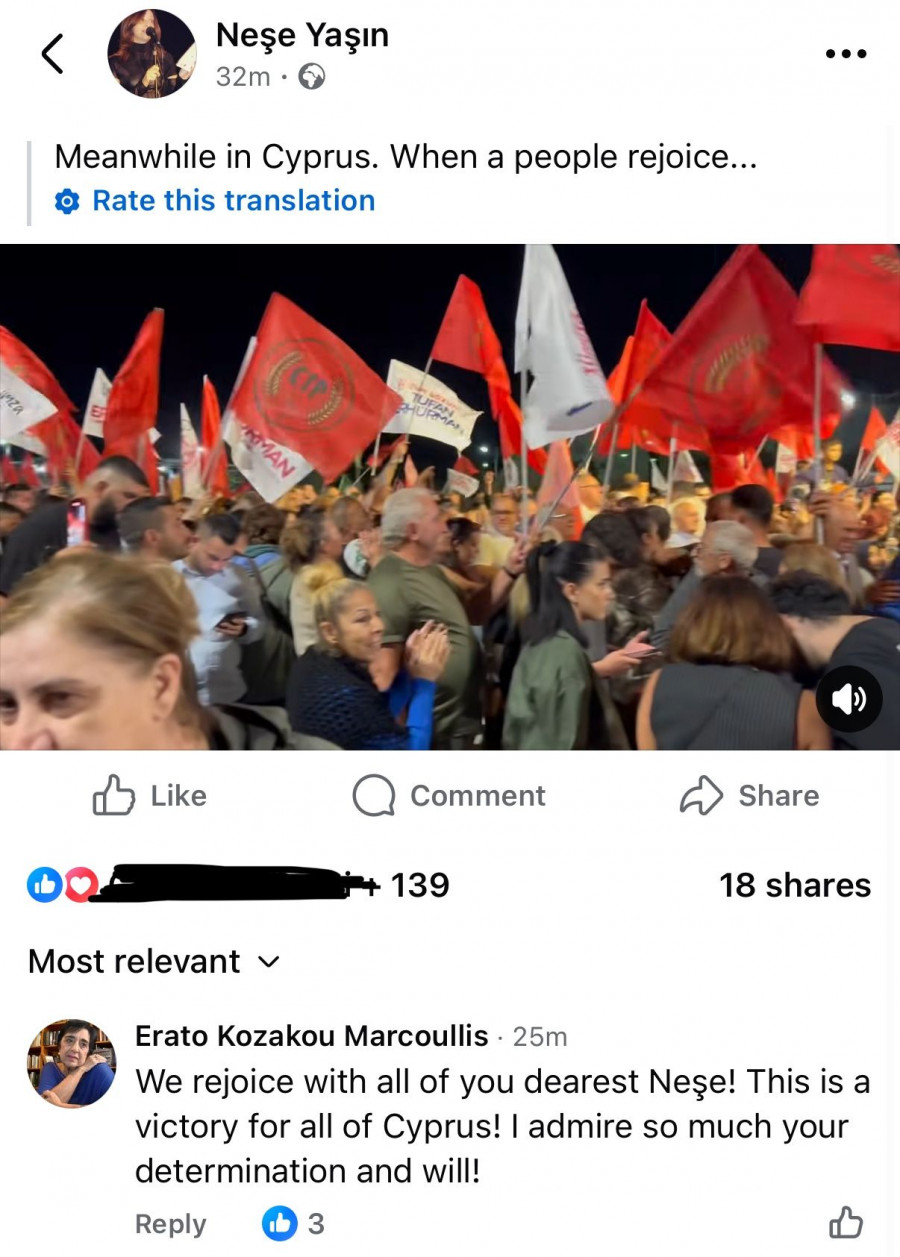
Task: Expand the Most relevant comment sorting dropdown
Action: [154, 961]
